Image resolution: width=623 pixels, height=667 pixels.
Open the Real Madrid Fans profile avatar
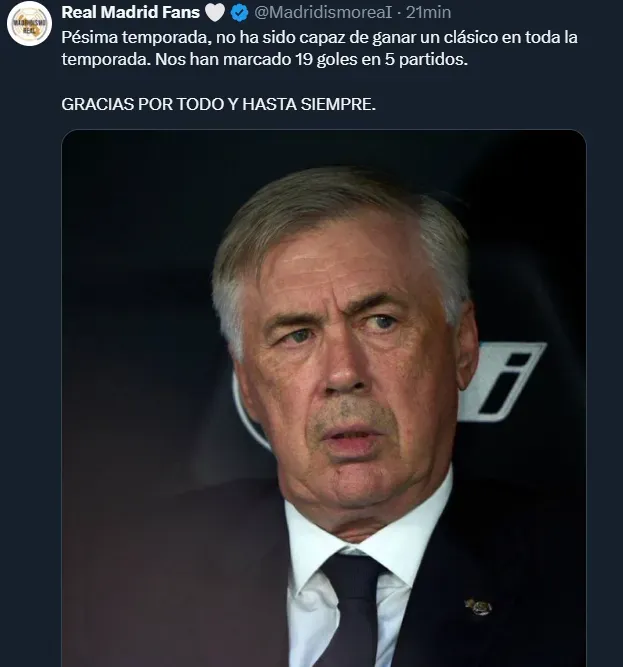point(29,24)
